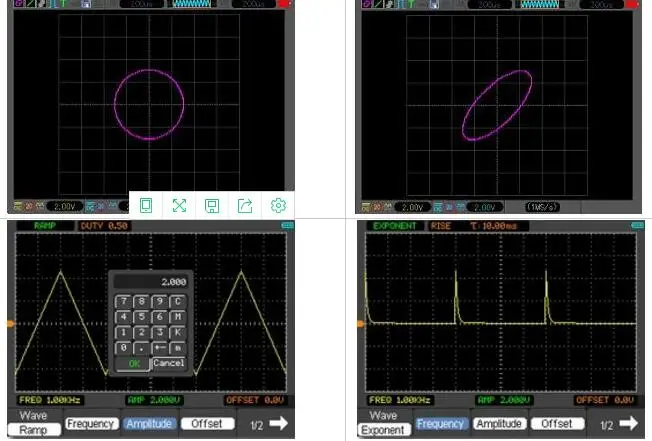Tap keypad digit 8

pyautogui.click(x=142, y=301)
